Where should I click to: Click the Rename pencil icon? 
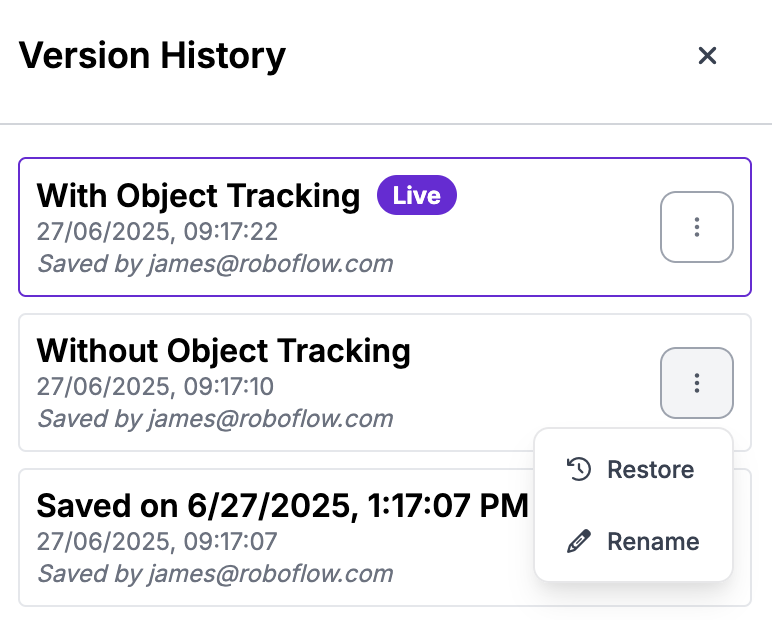[x=579, y=542]
